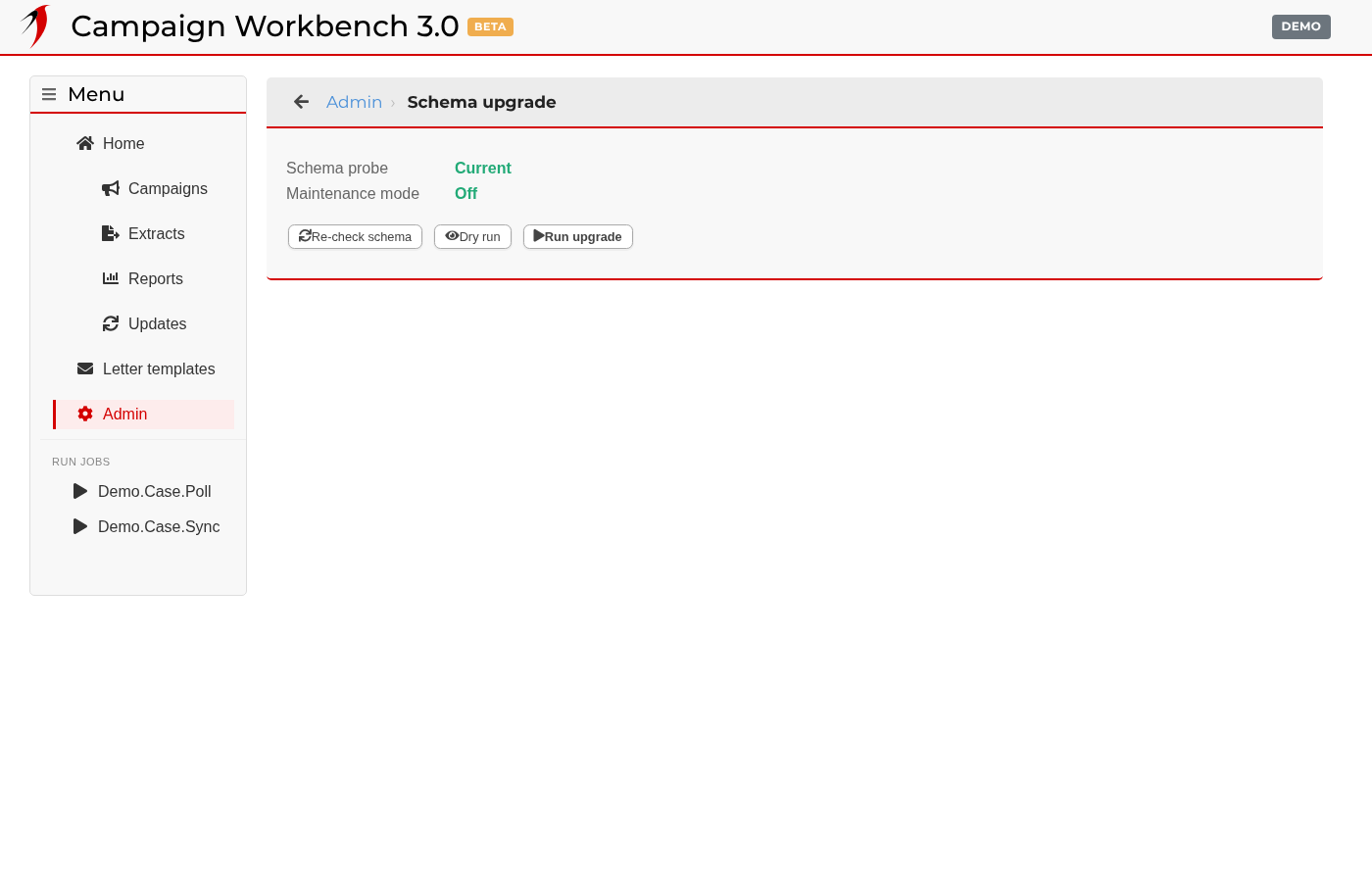
Task: Click the Schema upgrade breadcrumb title
Action: click(x=481, y=102)
